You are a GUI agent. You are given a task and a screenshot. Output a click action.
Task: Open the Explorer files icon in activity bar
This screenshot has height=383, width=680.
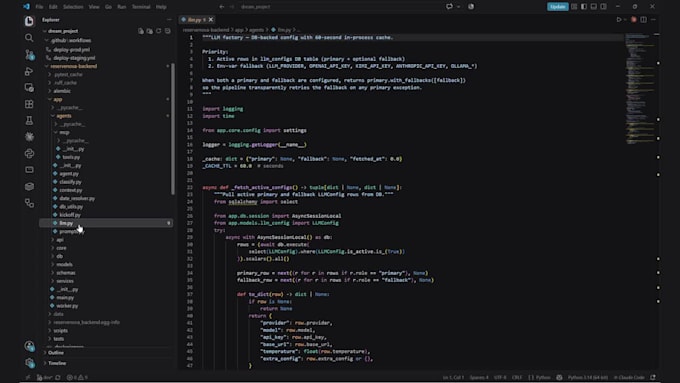(x=29, y=21)
